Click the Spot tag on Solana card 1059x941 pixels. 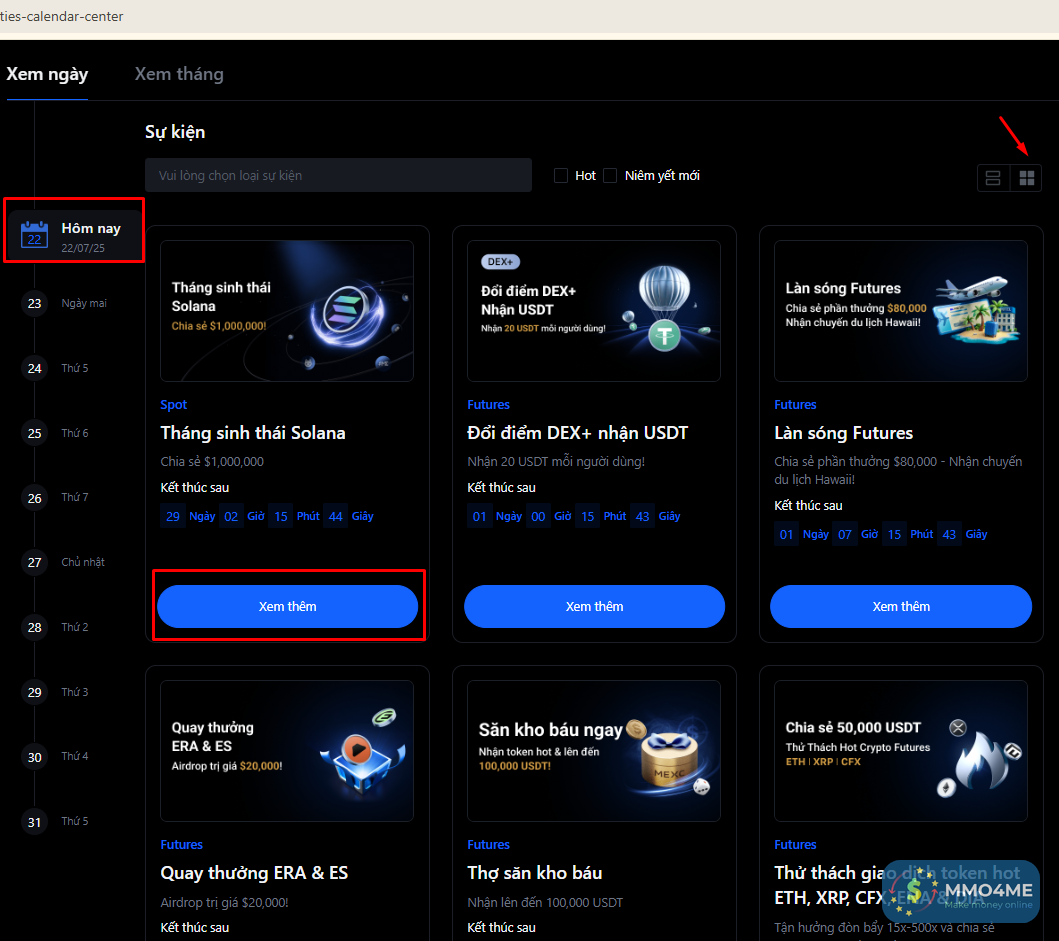pos(174,405)
